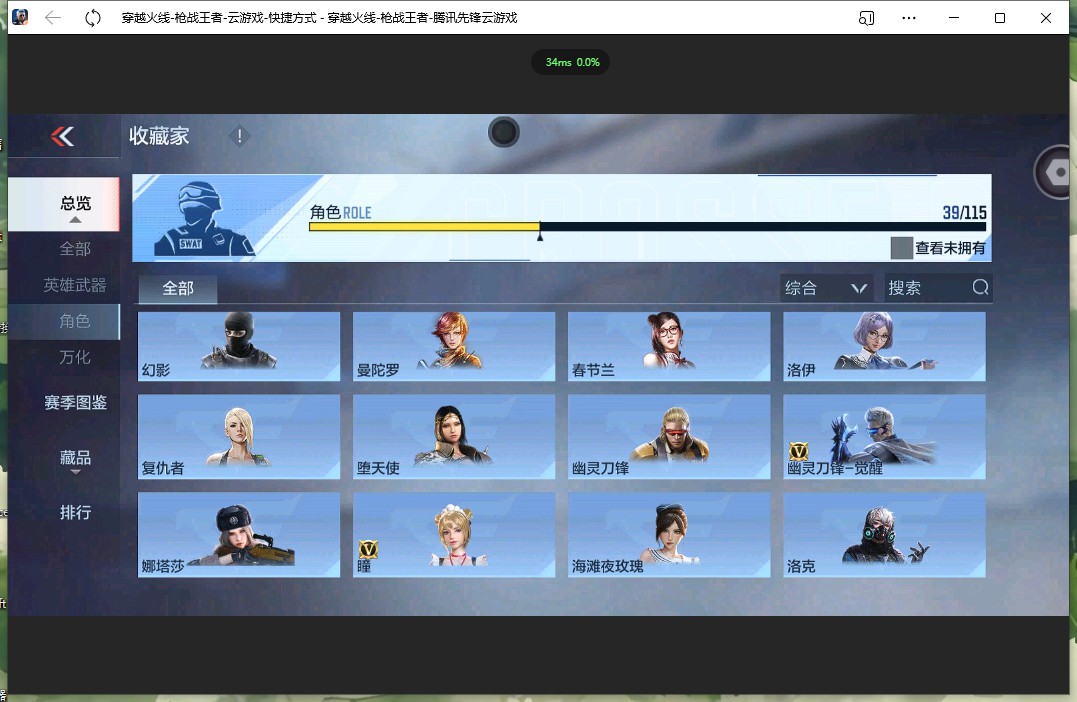Open the three-dots more options menu
Image resolution: width=1077 pixels, height=702 pixels.
(x=909, y=18)
